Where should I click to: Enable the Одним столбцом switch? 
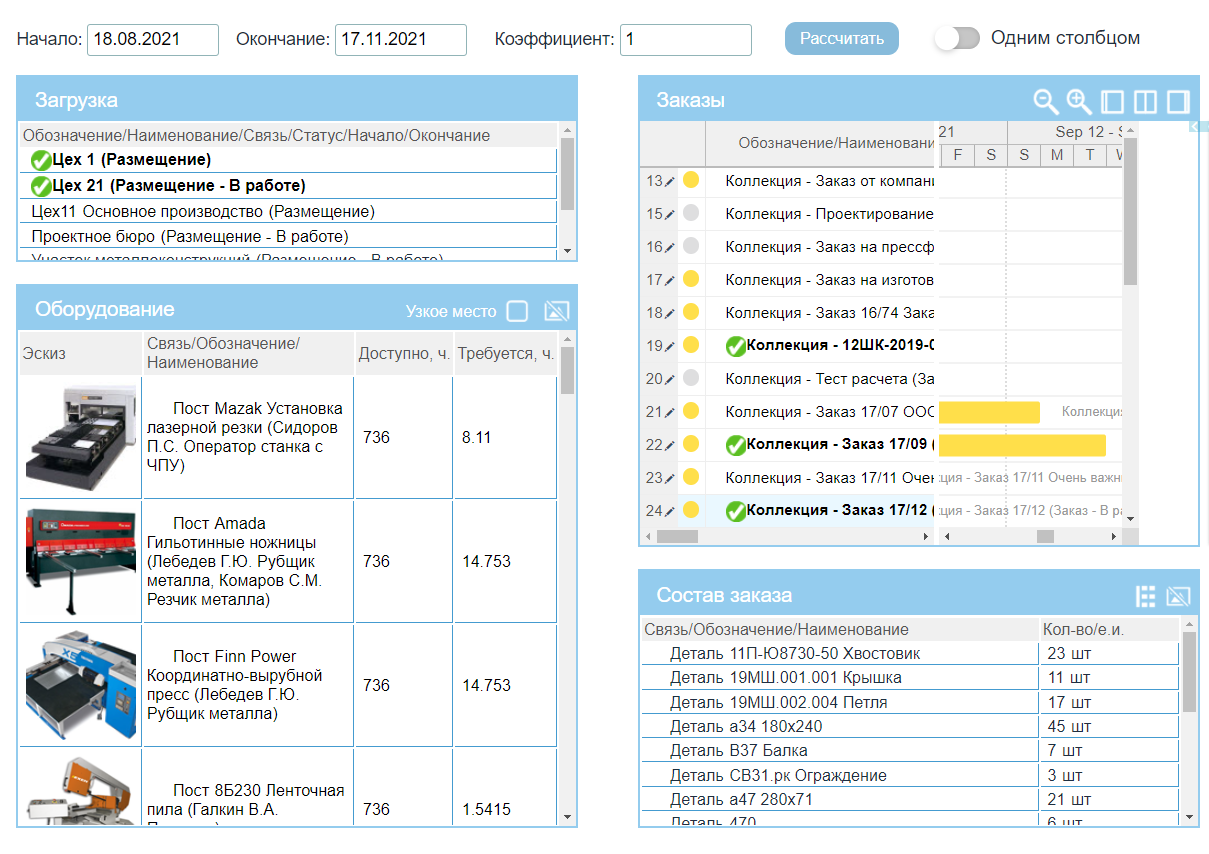click(x=956, y=39)
